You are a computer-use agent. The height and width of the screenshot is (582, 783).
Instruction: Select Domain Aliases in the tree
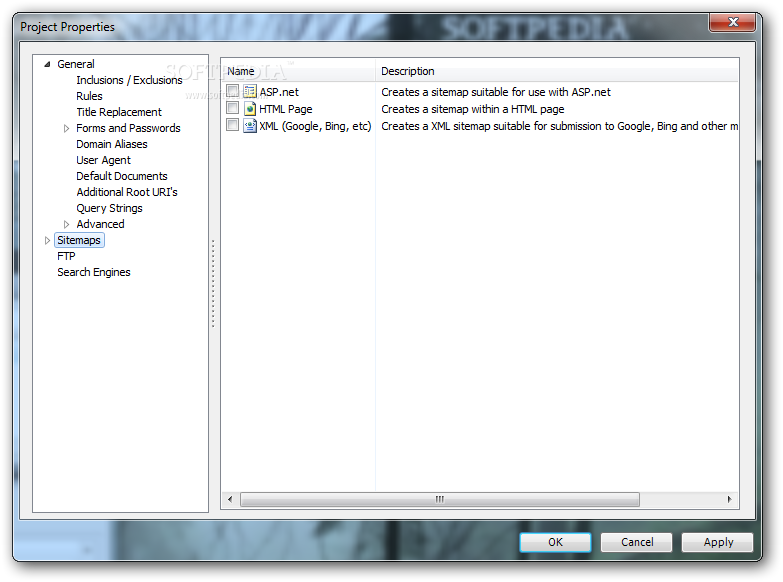(111, 144)
